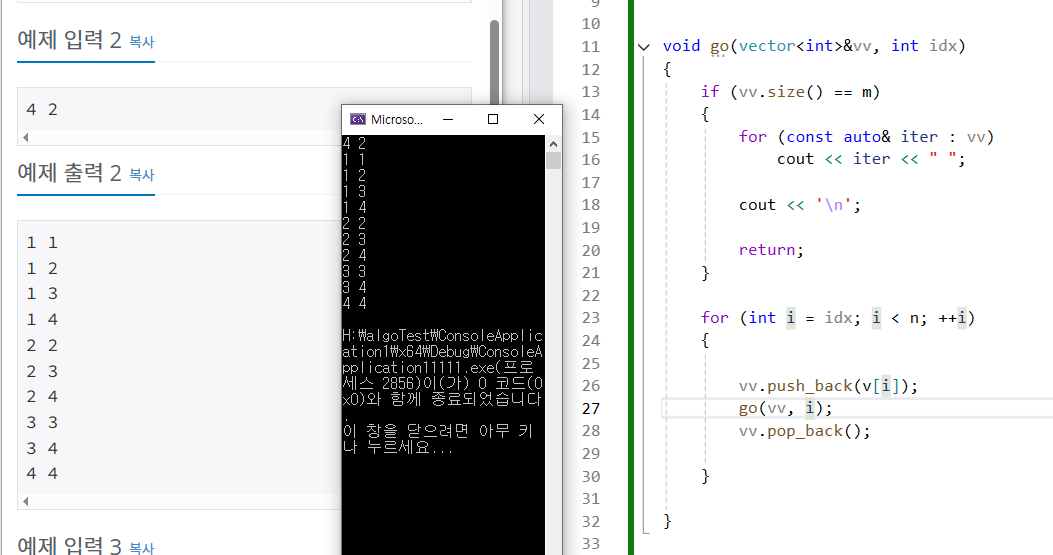The image size is (1053, 555).
Task: Click output line '1 4' in example output
Action: tap(42, 319)
